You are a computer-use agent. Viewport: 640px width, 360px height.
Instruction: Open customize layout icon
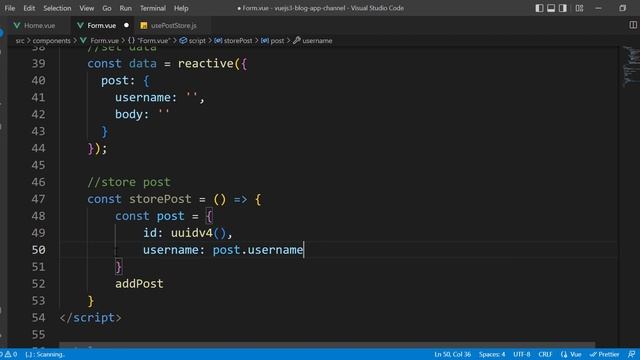tap(579, 8)
